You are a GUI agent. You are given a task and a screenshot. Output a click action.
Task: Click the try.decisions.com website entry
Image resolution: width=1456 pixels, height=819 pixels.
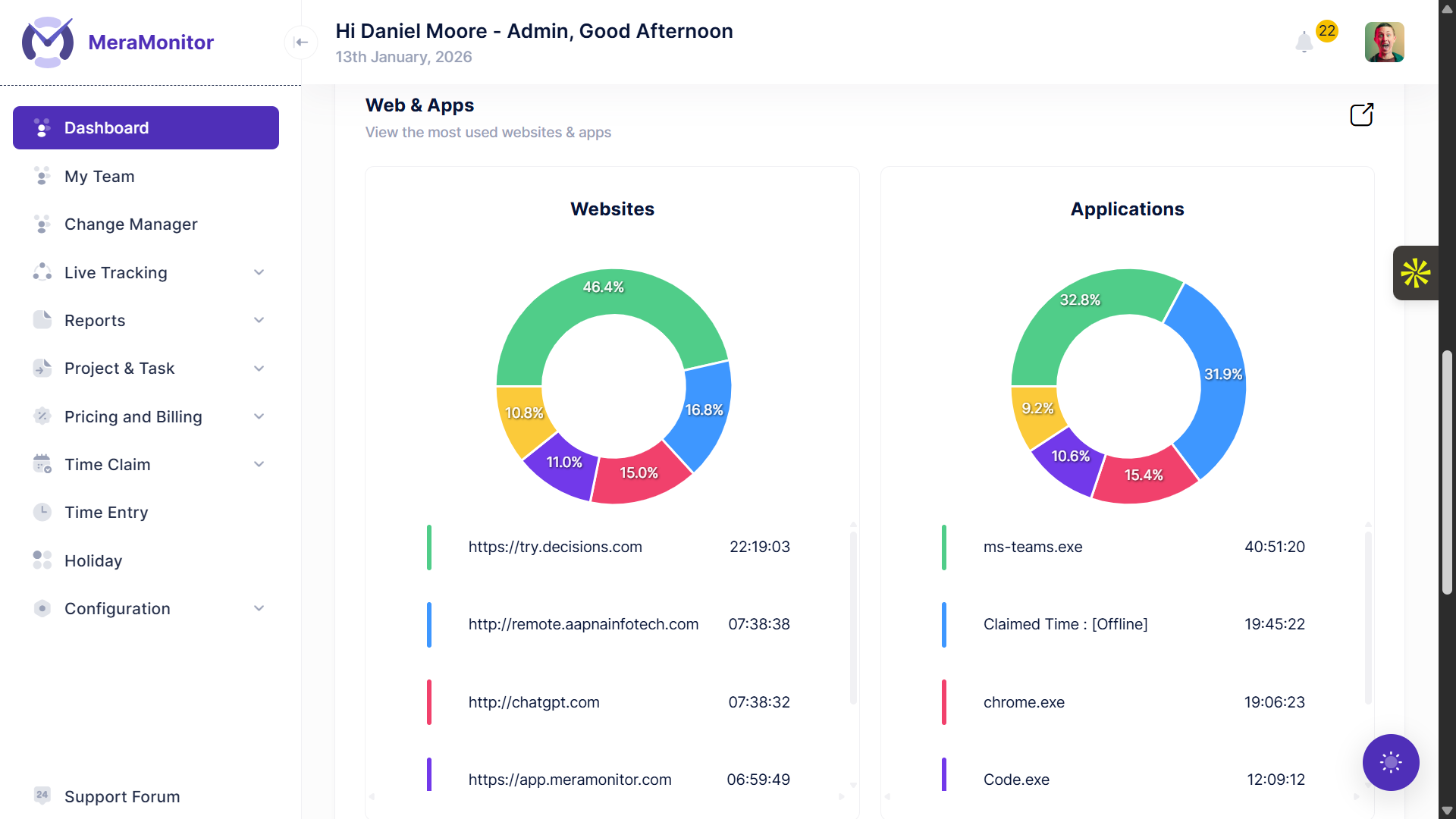[554, 547]
